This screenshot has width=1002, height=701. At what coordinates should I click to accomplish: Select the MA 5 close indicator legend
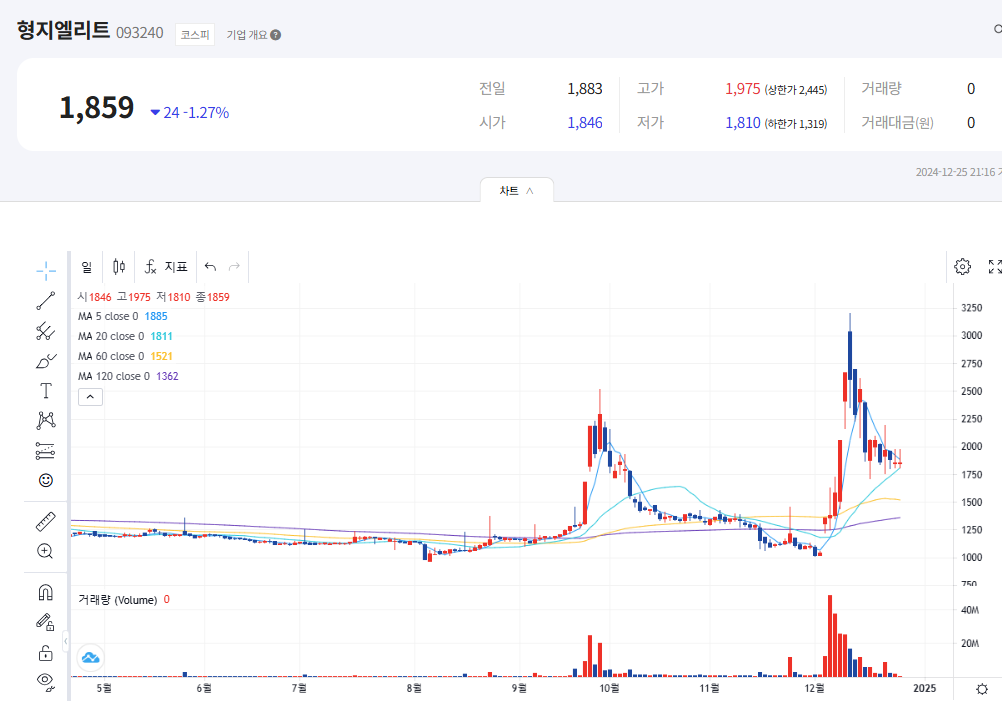pyautogui.click(x=123, y=316)
